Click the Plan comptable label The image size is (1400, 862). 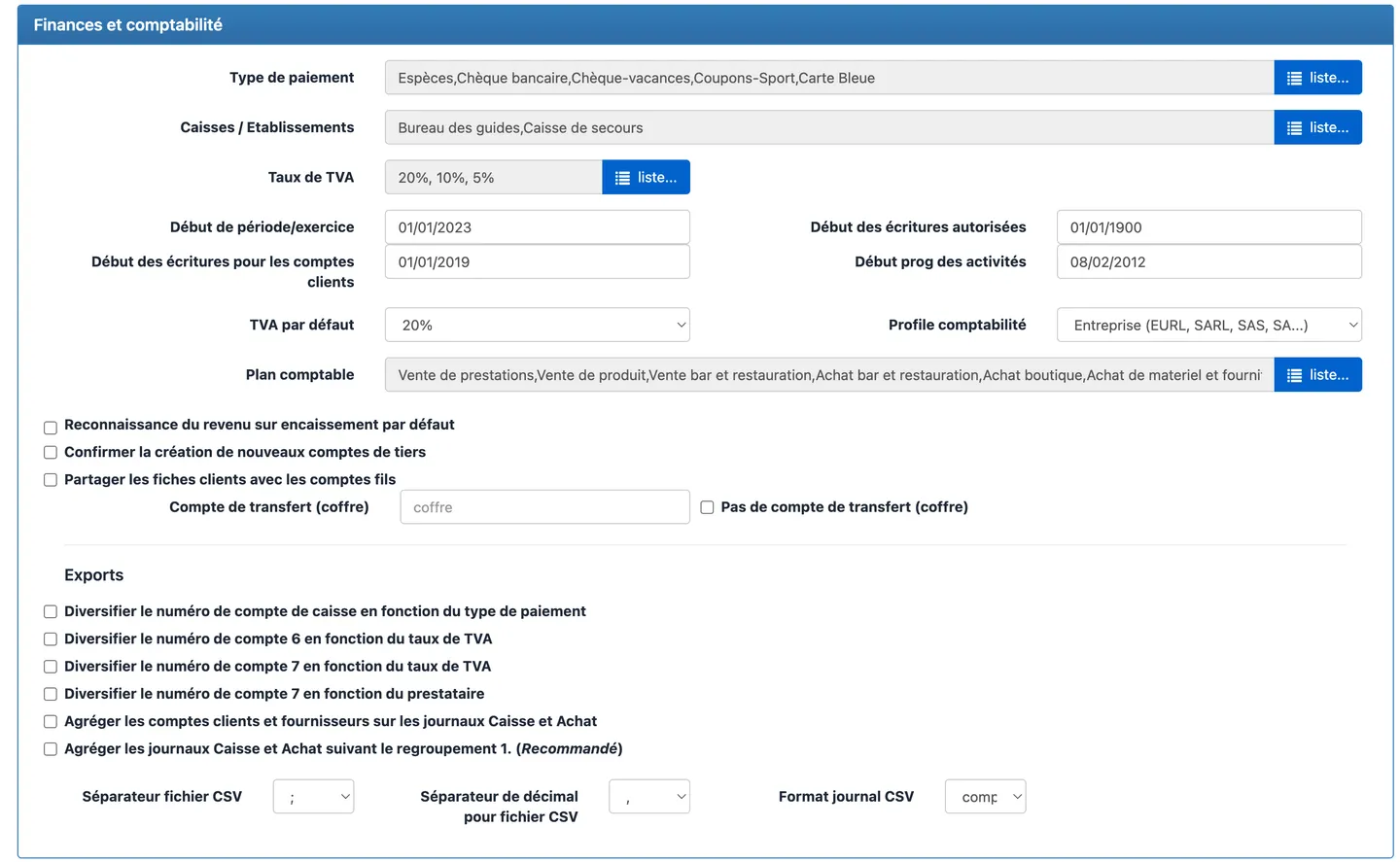(x=299, y=374)
